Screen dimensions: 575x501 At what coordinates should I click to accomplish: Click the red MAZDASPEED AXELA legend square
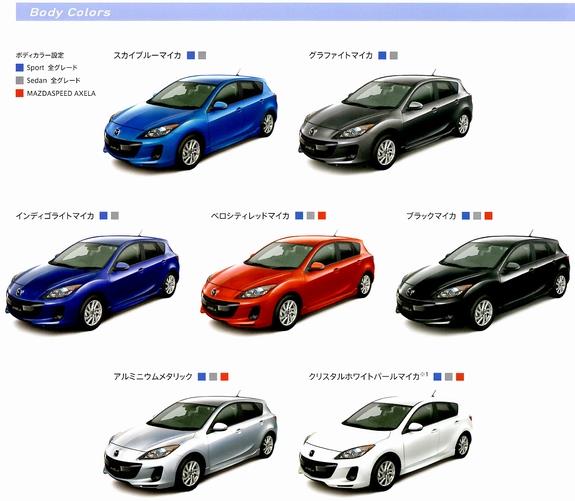coord(20,93)
